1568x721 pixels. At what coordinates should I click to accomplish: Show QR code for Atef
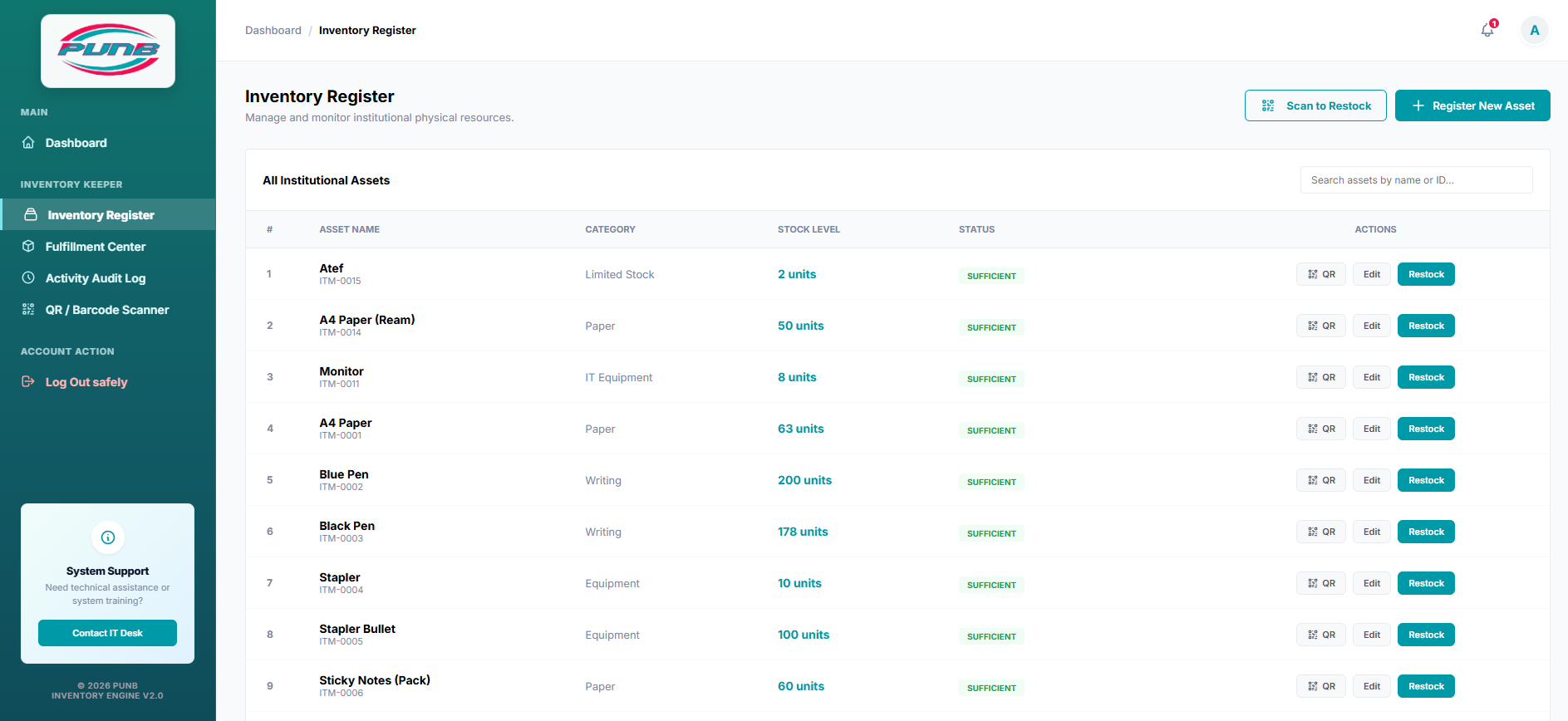1321,274
